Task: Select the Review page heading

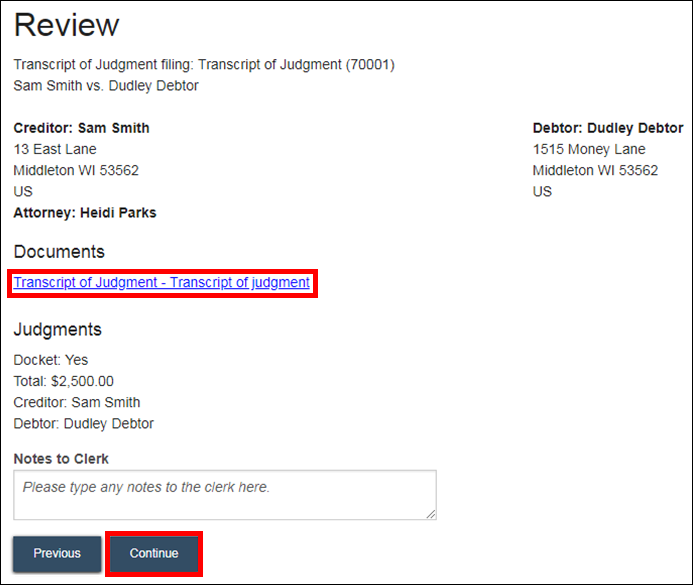Action: 66,25
